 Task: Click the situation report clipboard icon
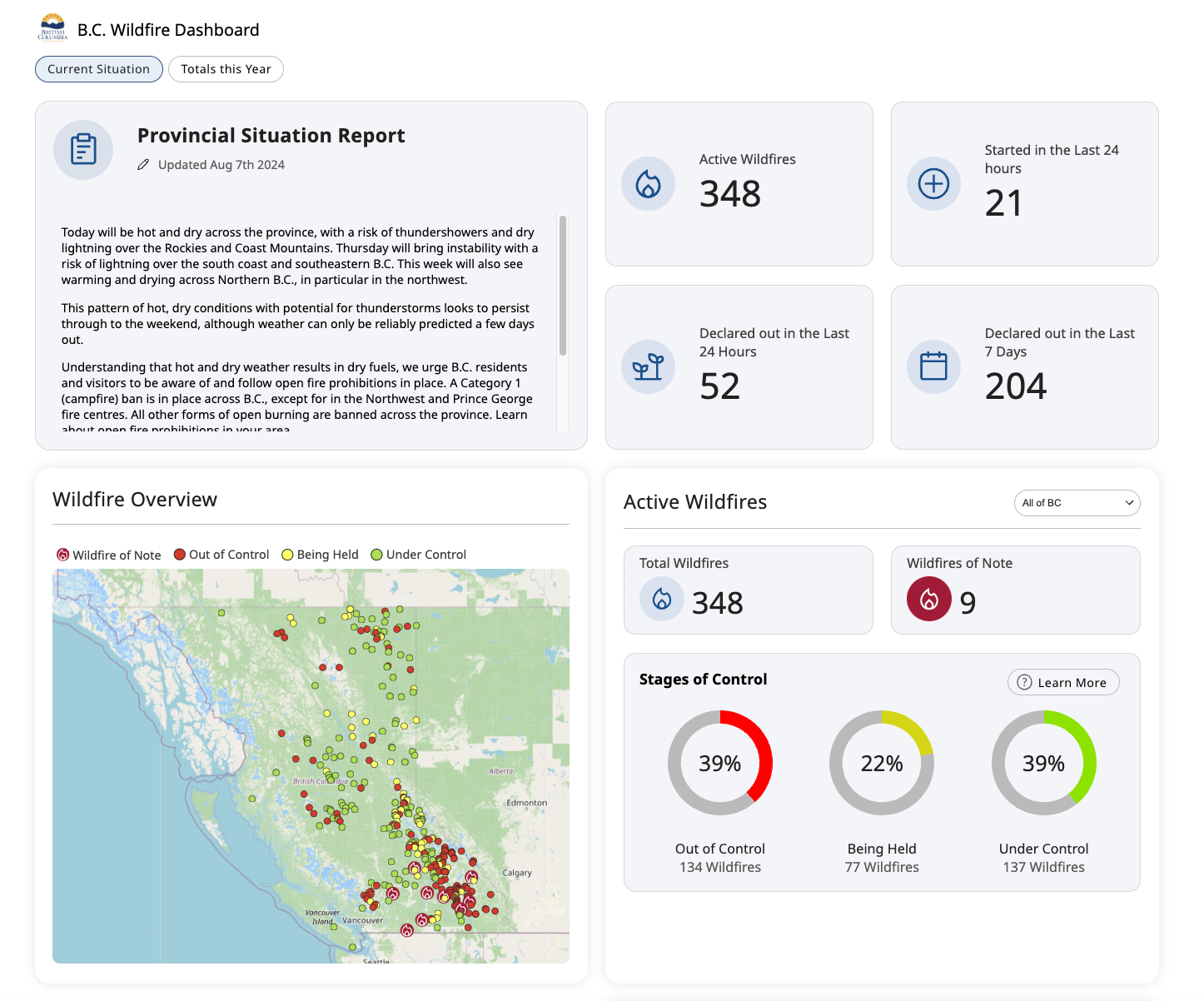[83, 150]
